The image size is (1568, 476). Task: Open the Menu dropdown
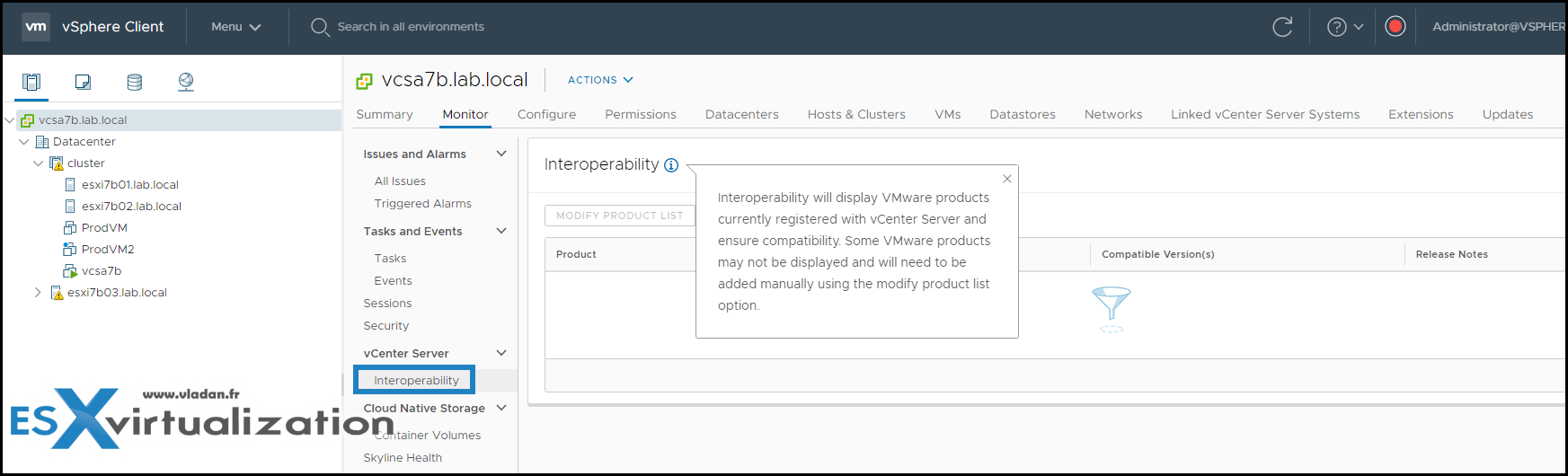[x=235, y=27]
